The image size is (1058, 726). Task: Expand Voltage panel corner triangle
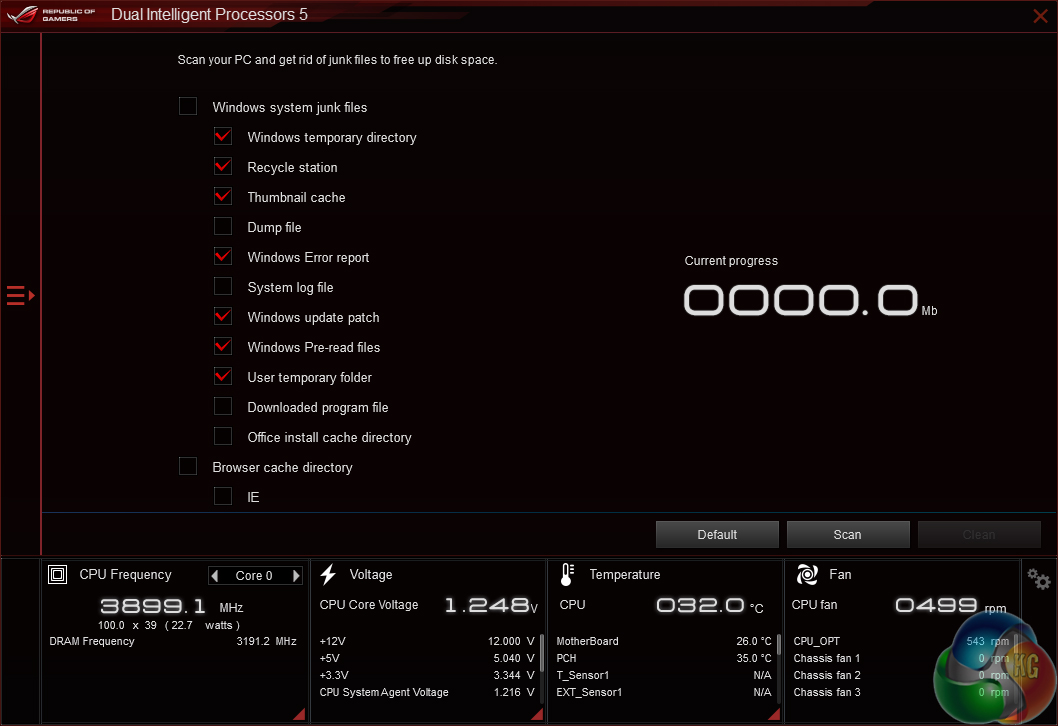point(537,715)
